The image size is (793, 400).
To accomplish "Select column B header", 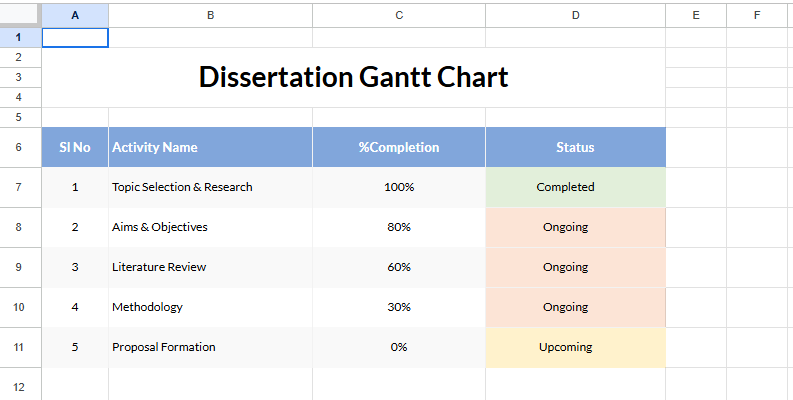I will coord(210,14).
